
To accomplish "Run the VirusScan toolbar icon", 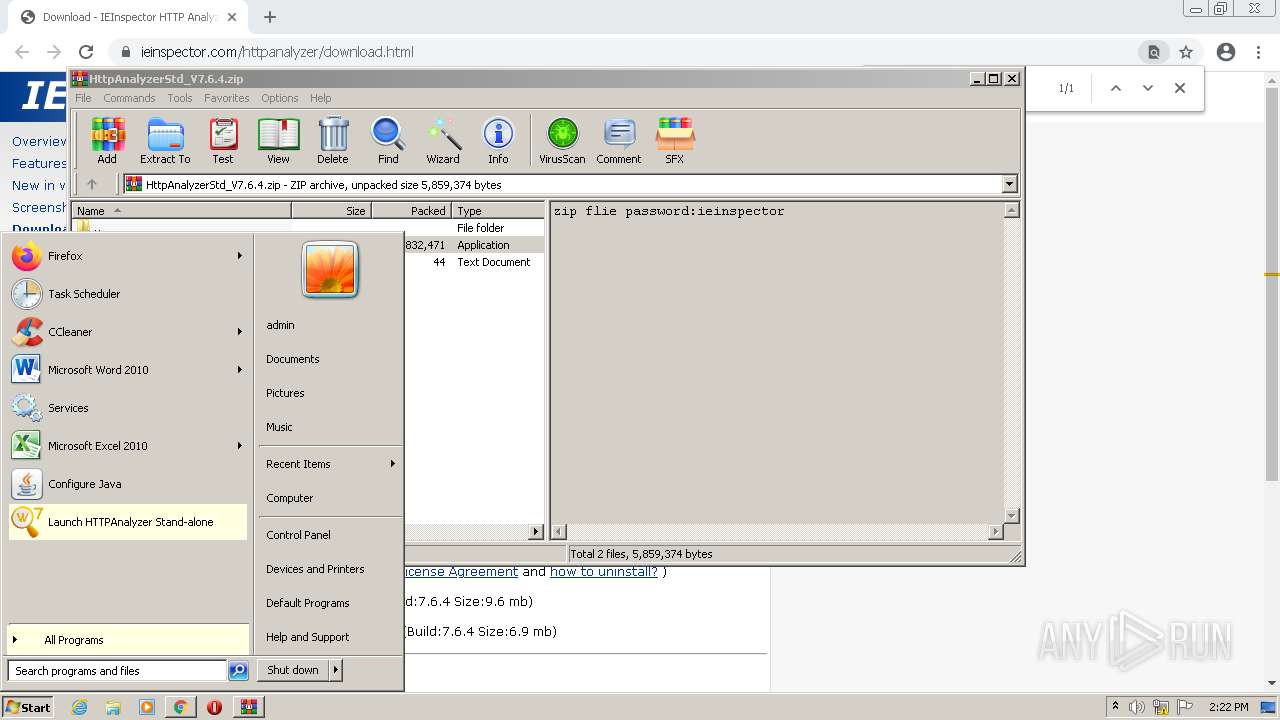I will pos(562,140).
